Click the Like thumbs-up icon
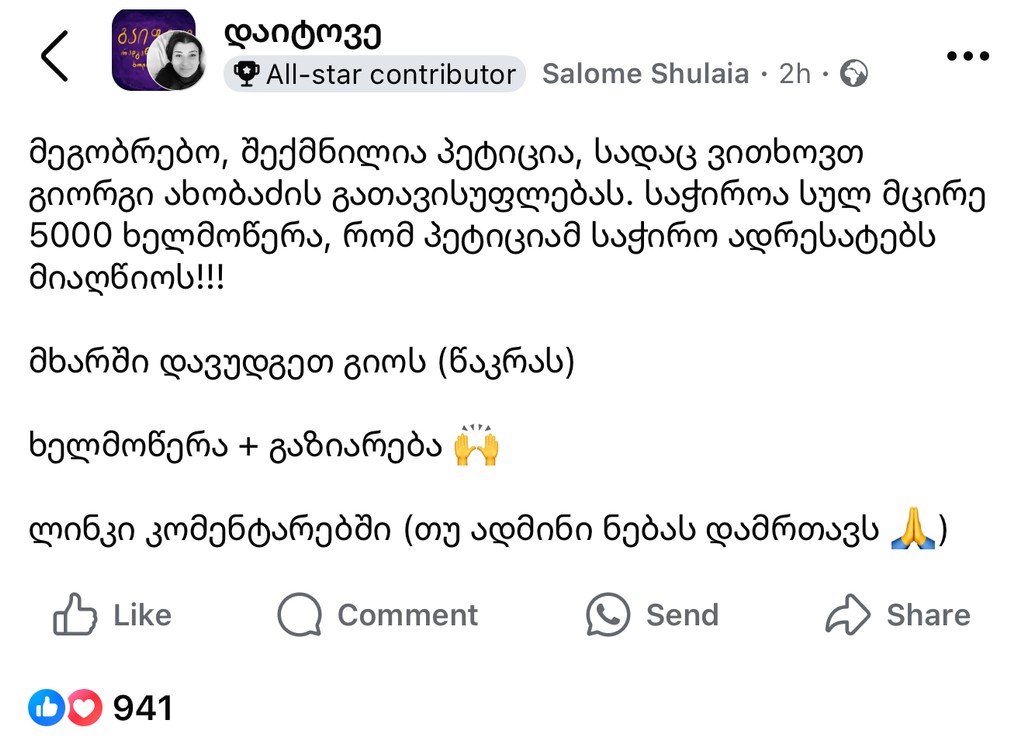 [x=75, y=615]
